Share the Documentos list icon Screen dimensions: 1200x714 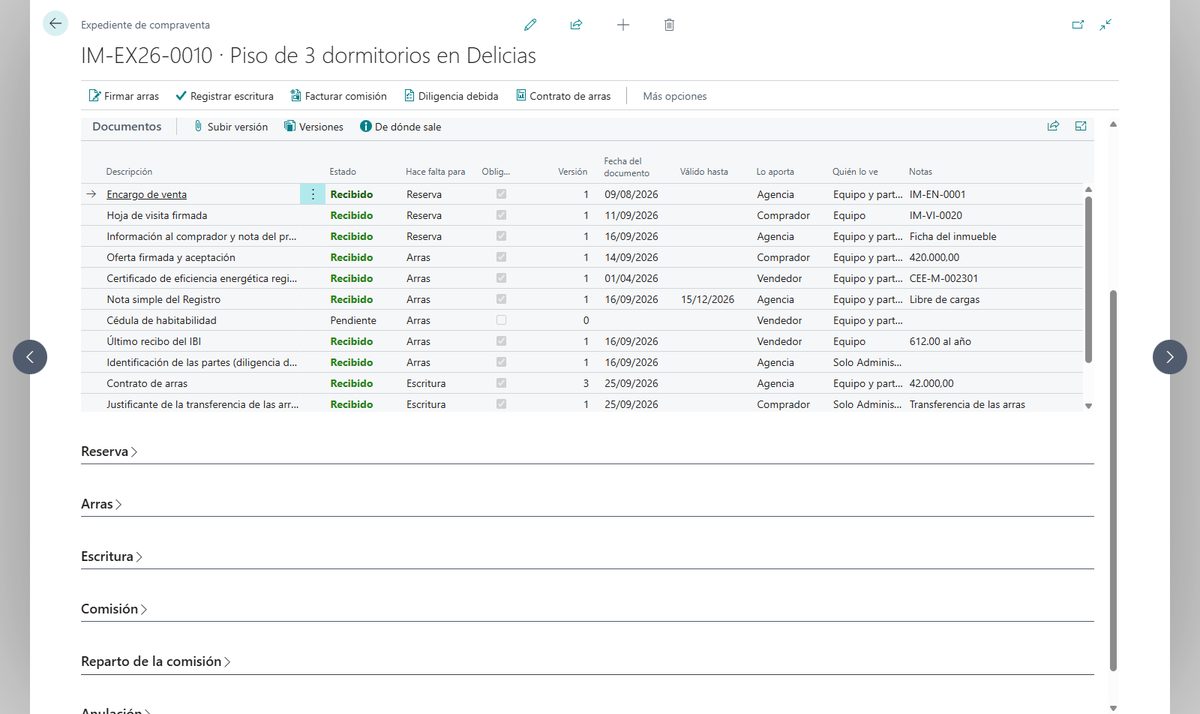point(1053,127)
